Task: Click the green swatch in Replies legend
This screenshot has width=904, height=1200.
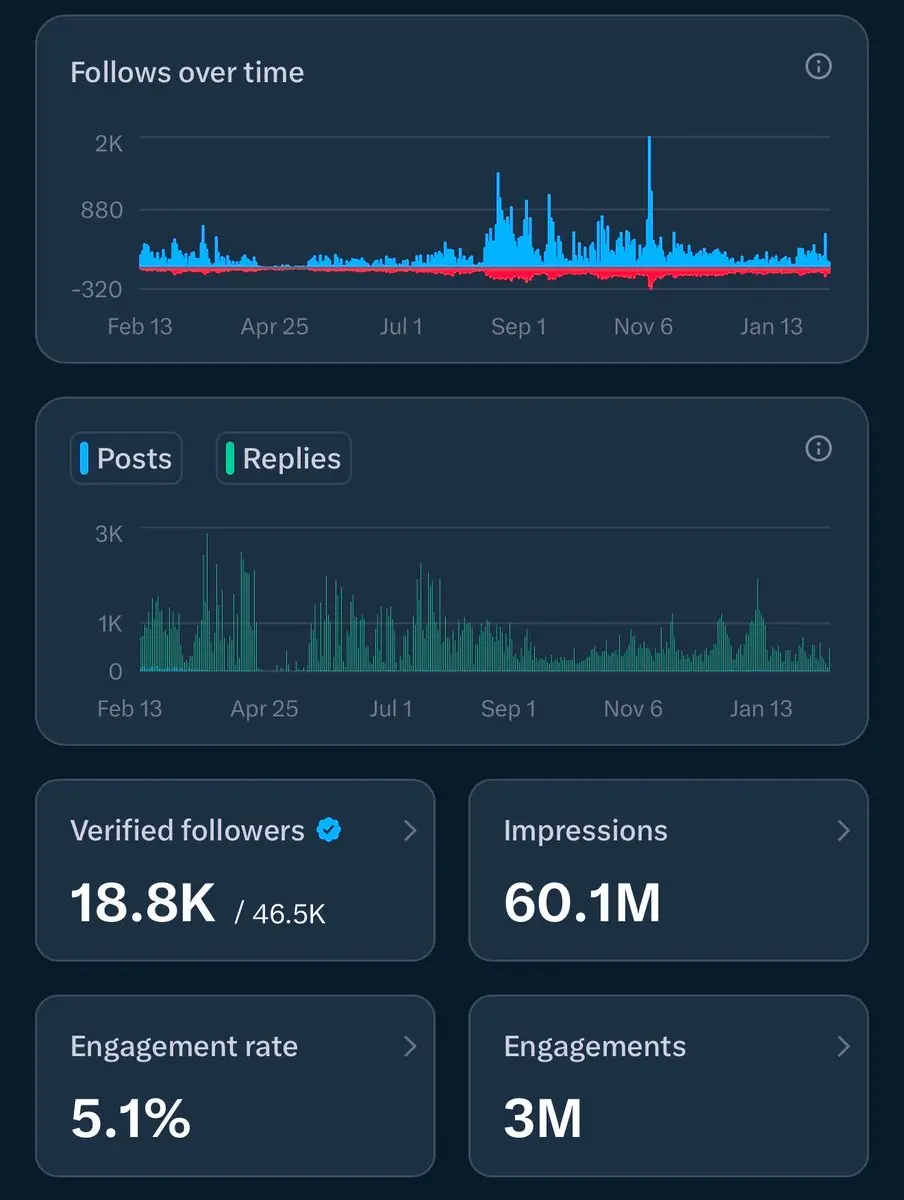Action: 230,458
